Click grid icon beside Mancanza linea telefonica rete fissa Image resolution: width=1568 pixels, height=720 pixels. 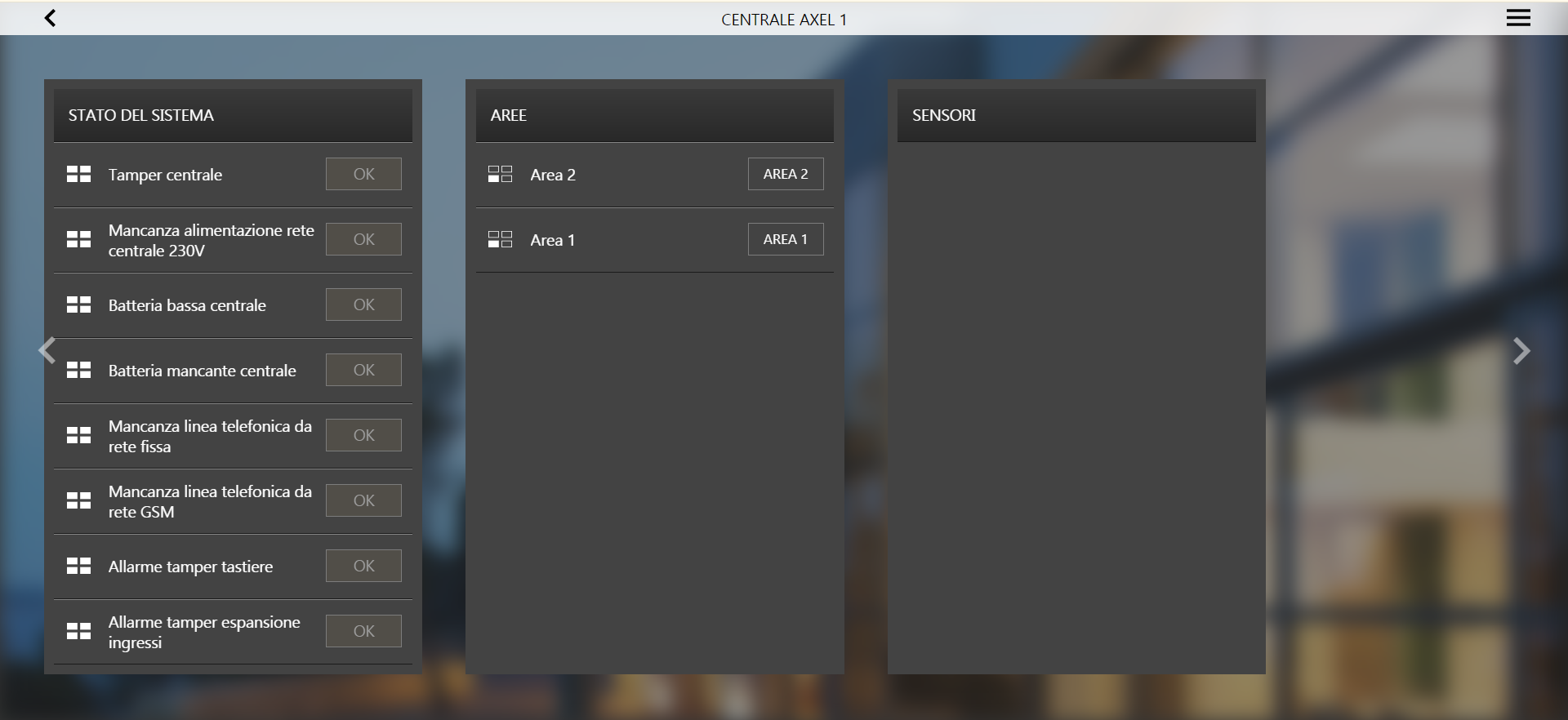[79, 435]
